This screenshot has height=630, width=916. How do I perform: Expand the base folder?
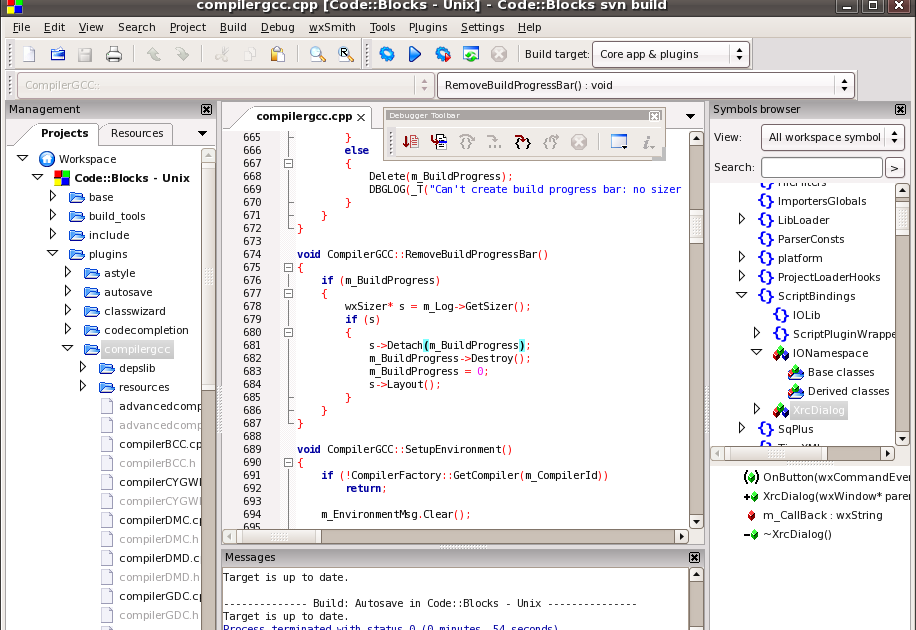53,196
